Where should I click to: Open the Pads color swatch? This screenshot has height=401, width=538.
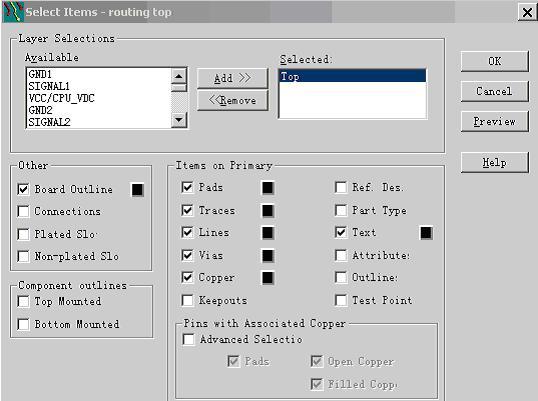coord(268,188)
